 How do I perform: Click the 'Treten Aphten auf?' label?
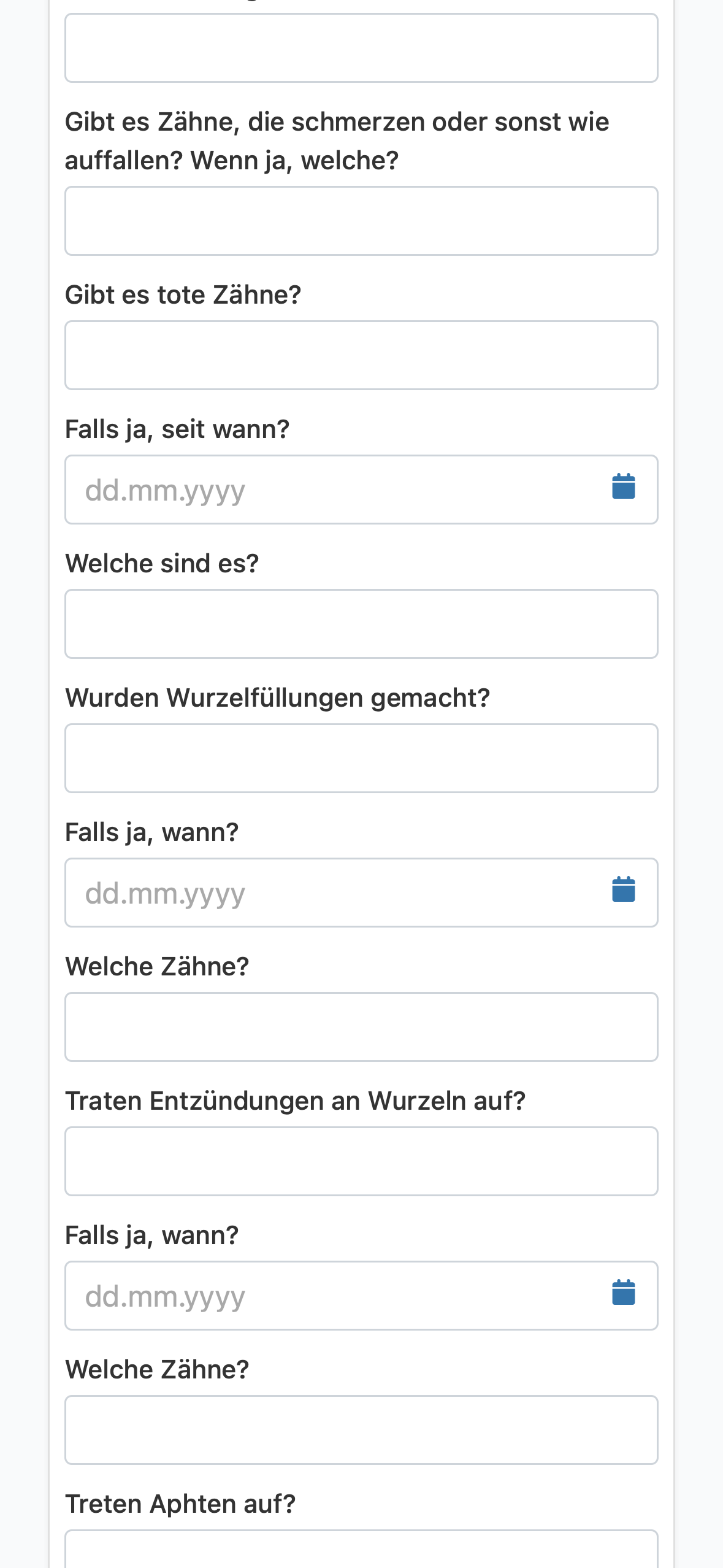(x=180, y=1504)
